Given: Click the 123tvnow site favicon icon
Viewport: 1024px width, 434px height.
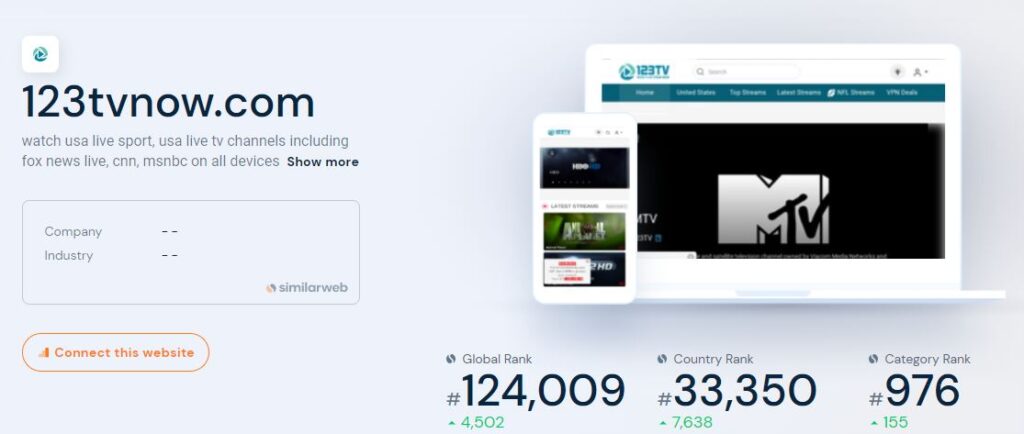Looking at the screenshot, I should coord(40,54).
